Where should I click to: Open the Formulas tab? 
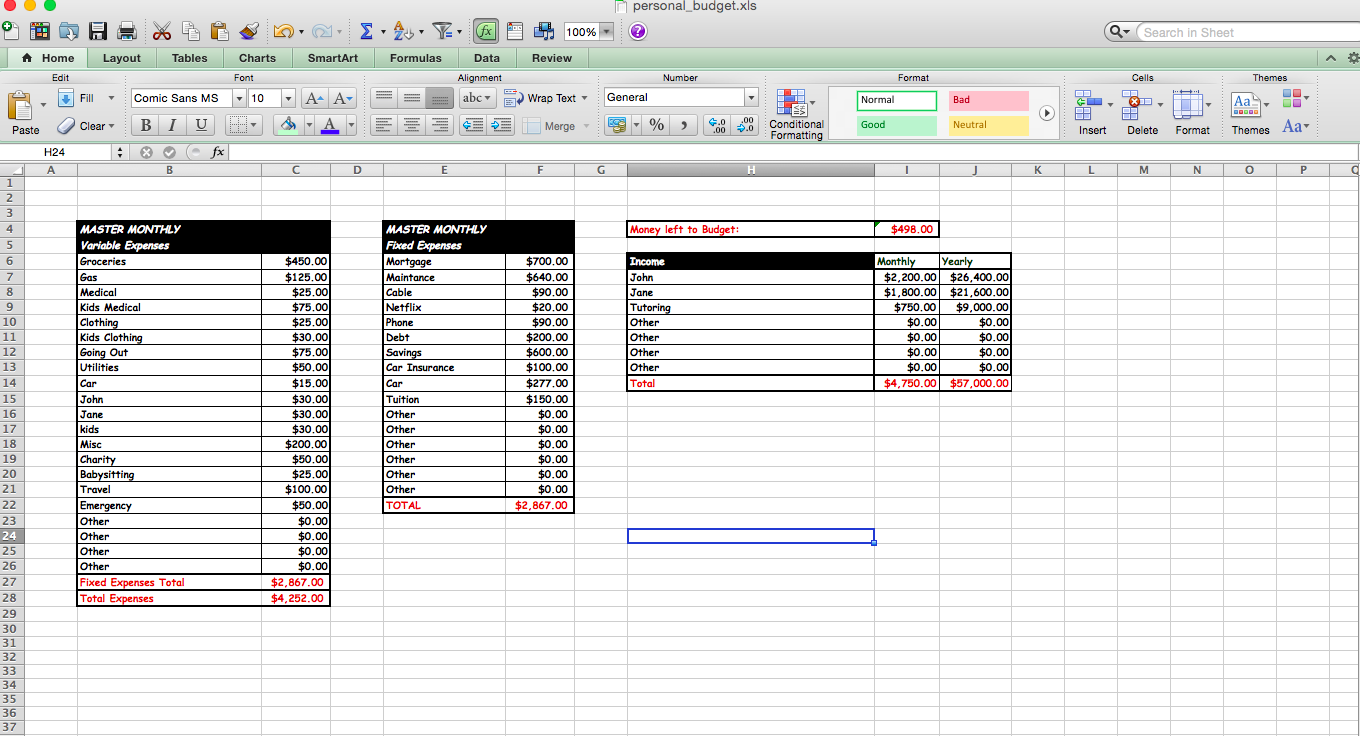pos(416,58)
